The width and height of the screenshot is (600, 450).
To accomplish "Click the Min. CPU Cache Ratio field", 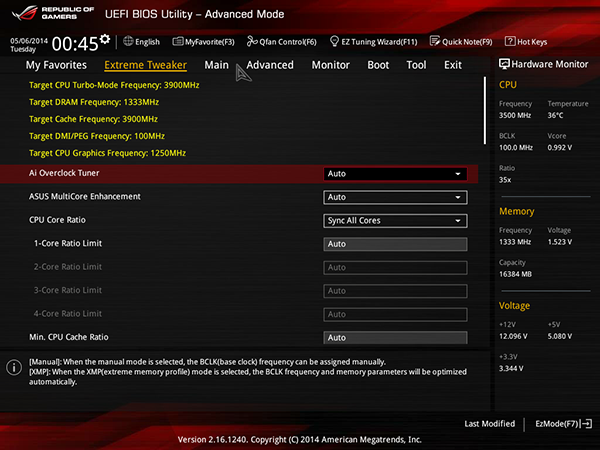I will click(x=395, y=338).
